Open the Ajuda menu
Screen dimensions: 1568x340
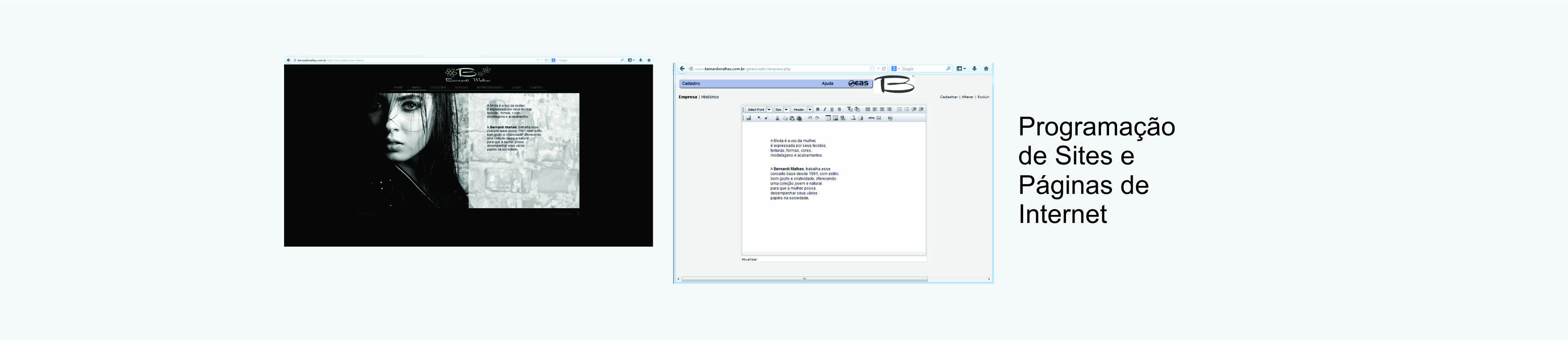pos(827,84)
